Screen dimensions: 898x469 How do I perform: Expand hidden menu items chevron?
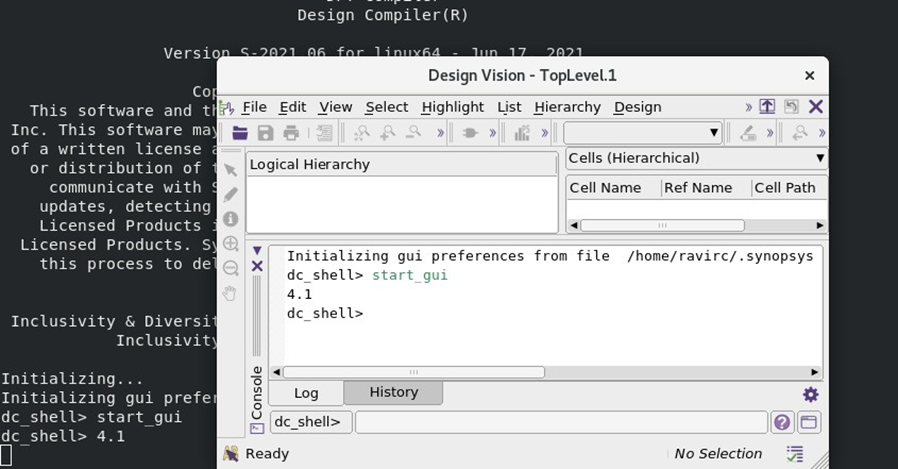(748, 107)
